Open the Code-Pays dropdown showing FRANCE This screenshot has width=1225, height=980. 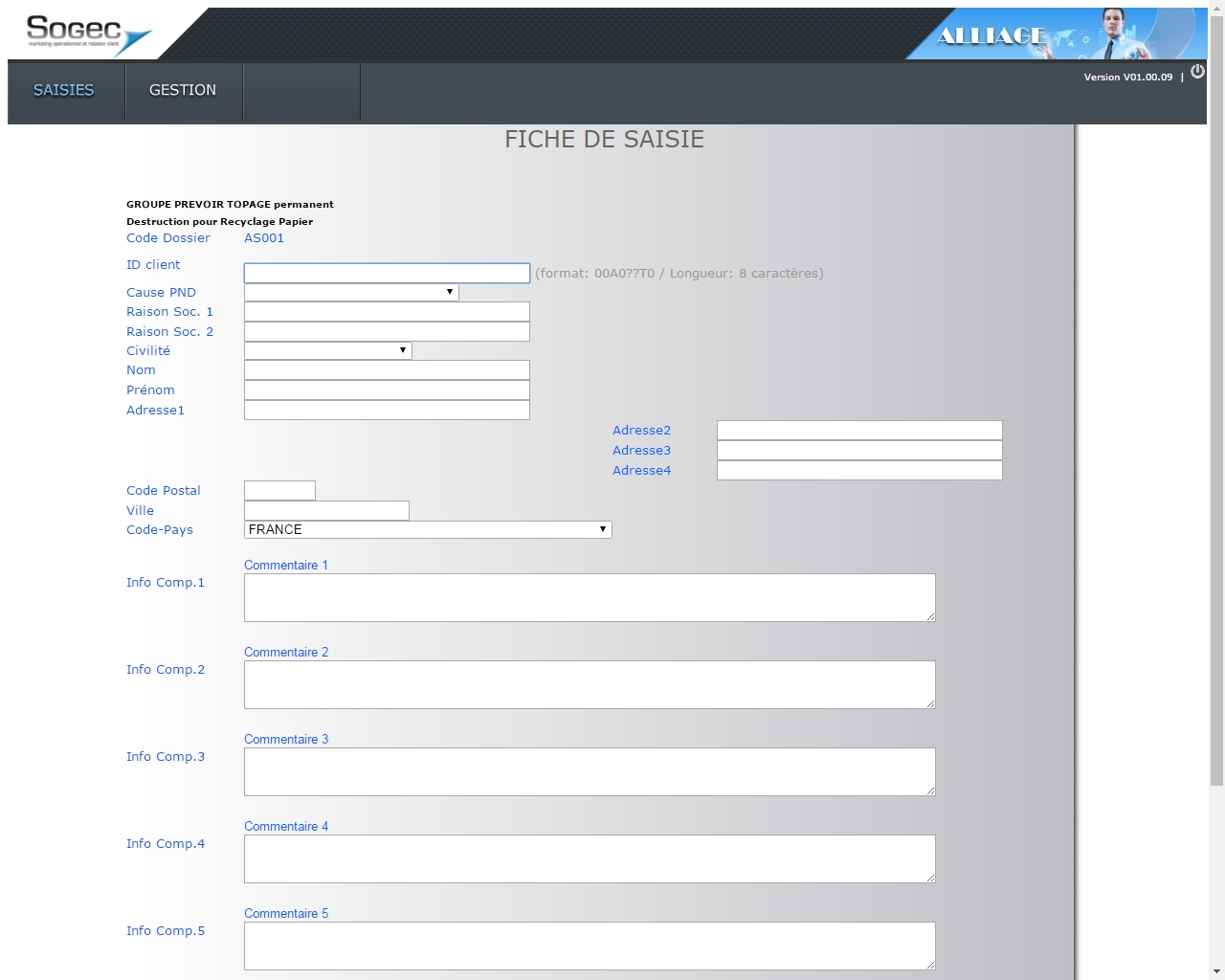pos(428,529)
